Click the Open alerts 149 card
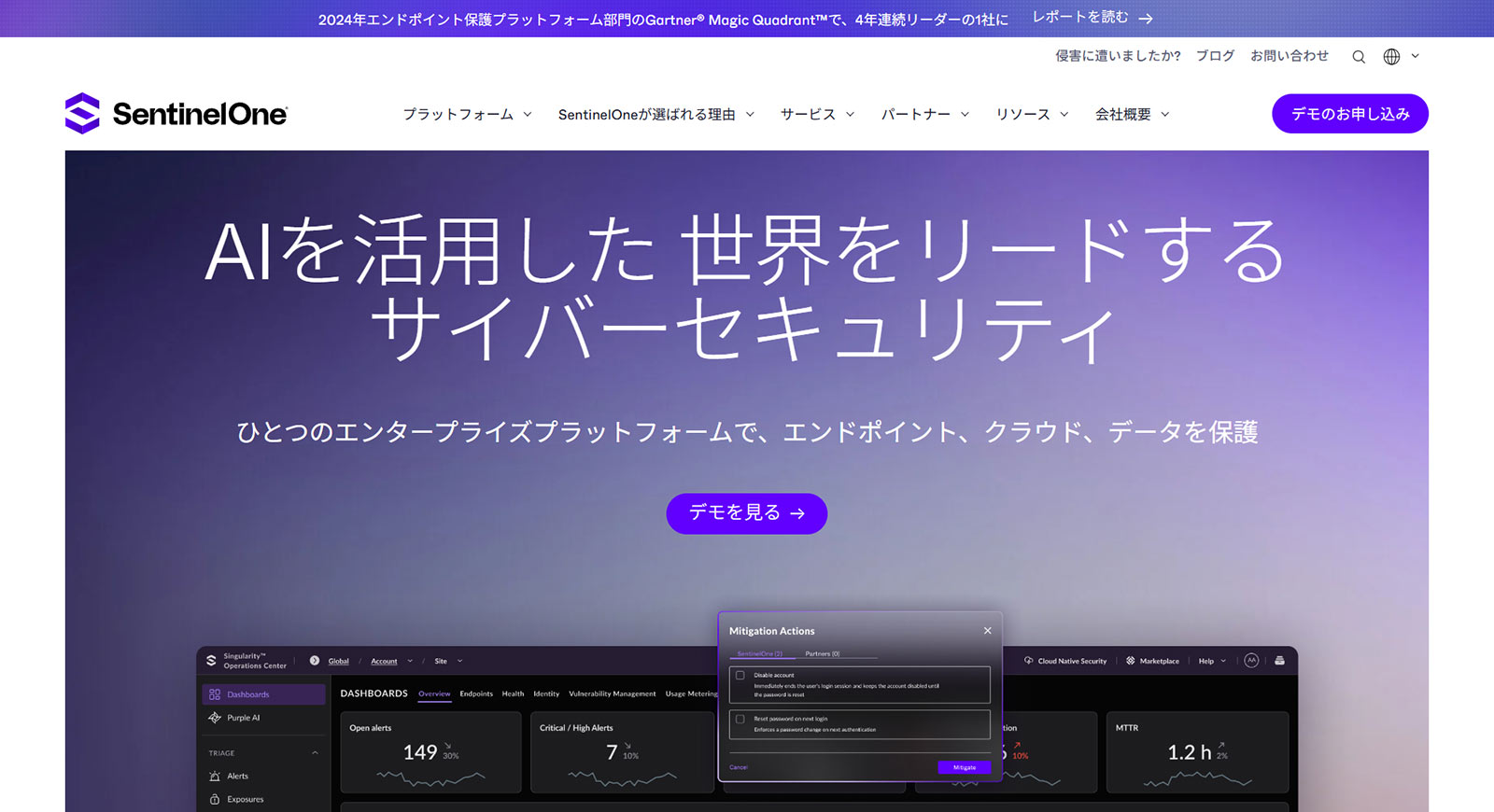The image size is (1494, 812). (x=430, y=752)
